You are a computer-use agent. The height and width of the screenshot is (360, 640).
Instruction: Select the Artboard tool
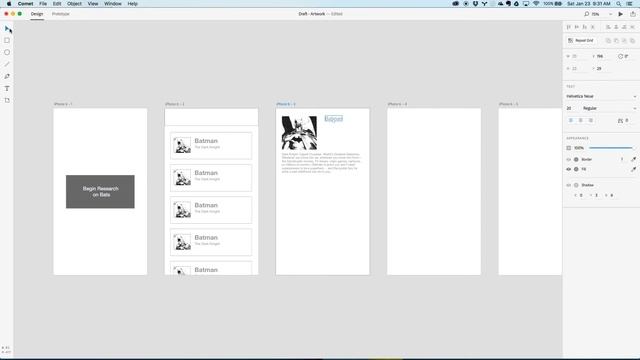7,100
